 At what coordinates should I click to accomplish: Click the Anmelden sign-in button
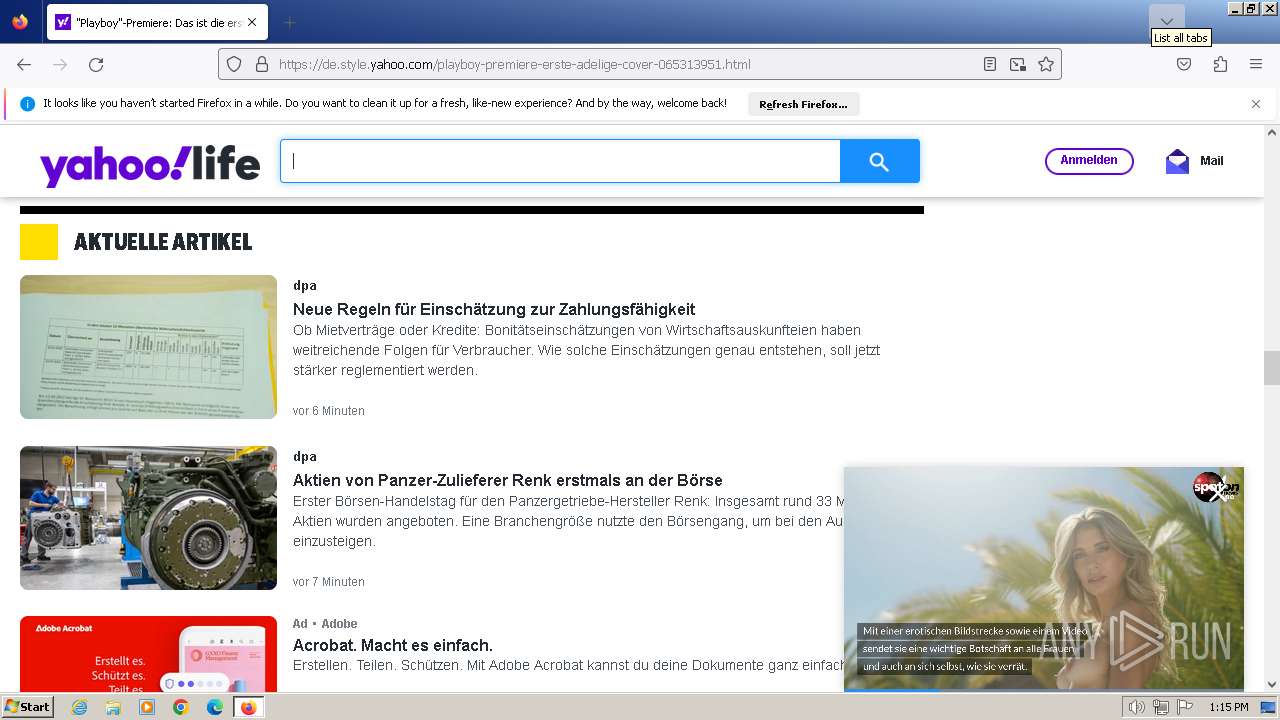pos(1089,161)
